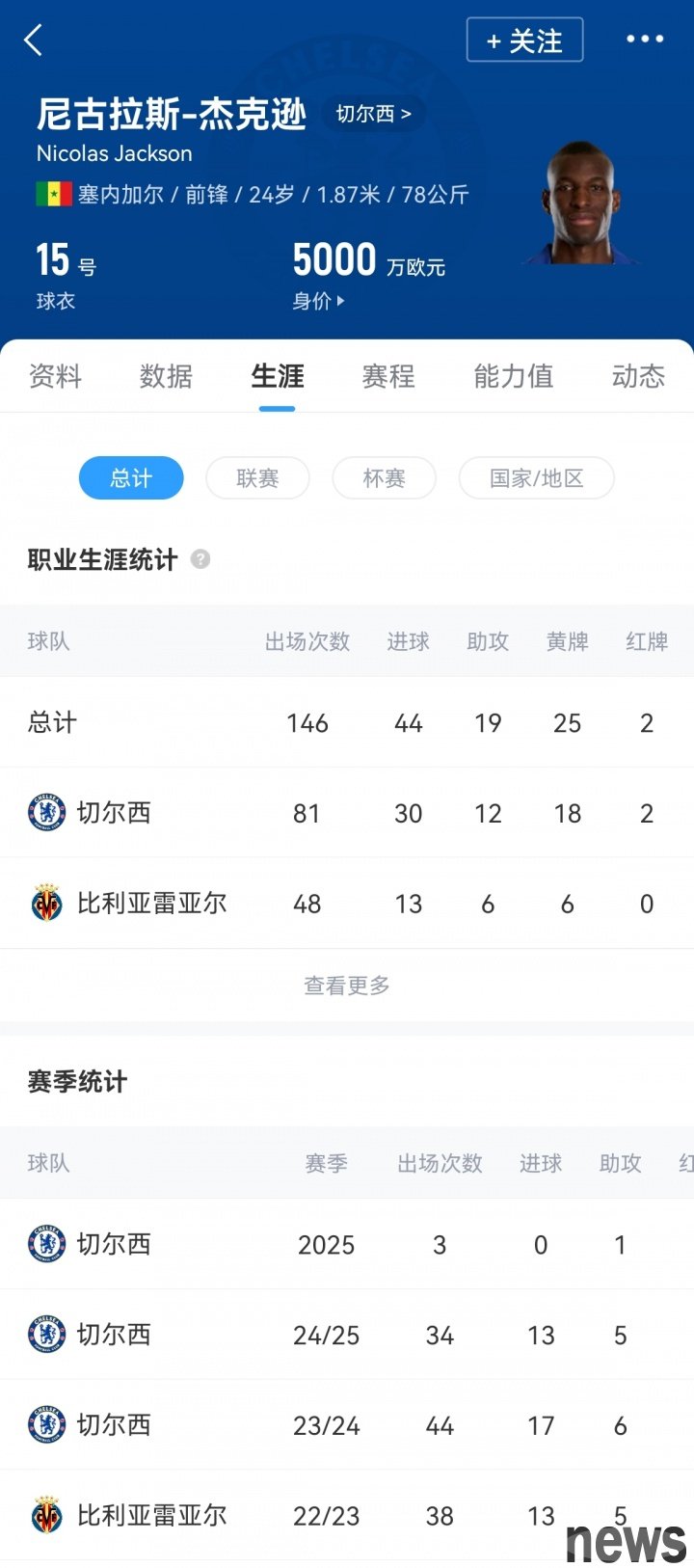
Task: Select the 杯赛 filter pill
Action: (x=384, y=478)
